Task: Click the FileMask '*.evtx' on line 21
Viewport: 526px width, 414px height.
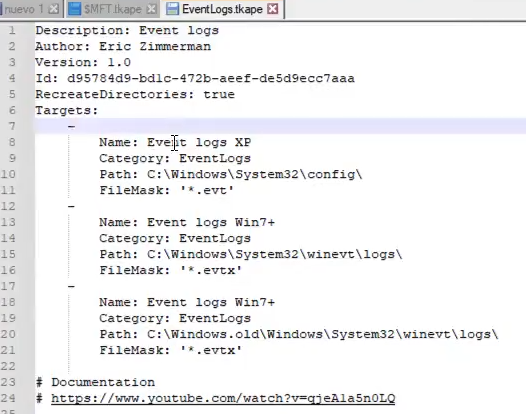Action: [171, 350]
